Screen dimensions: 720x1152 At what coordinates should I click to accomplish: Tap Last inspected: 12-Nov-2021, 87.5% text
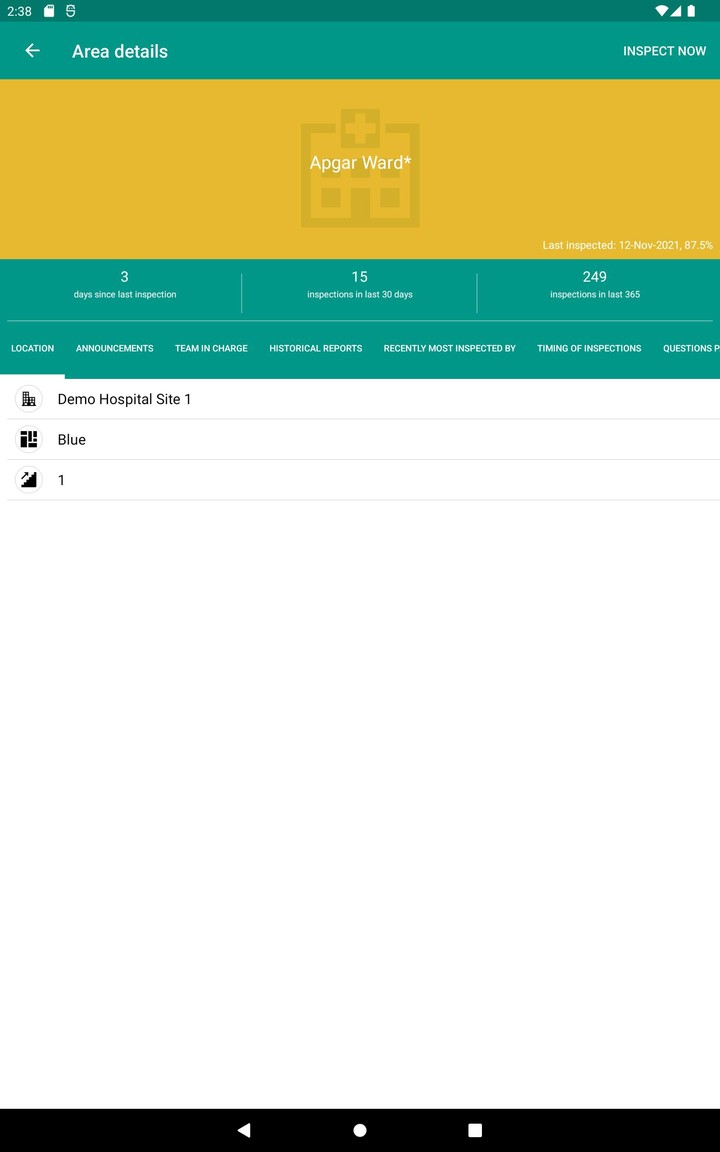pos(627,245)
